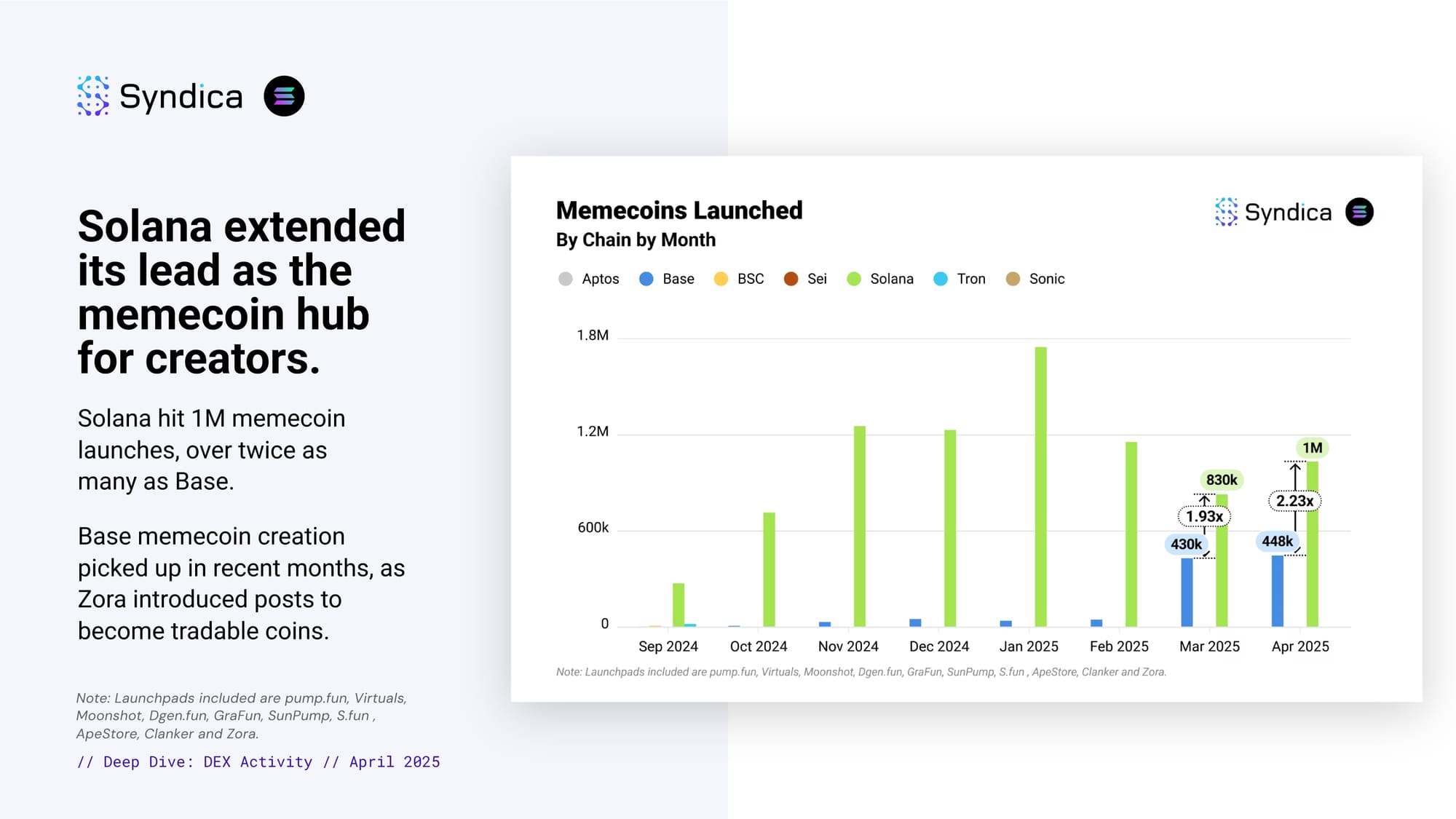The height and width of the screenshot is (819, 1456).
Task: Click the Syndica dotted S logo at top left
Action: point(93,96)
